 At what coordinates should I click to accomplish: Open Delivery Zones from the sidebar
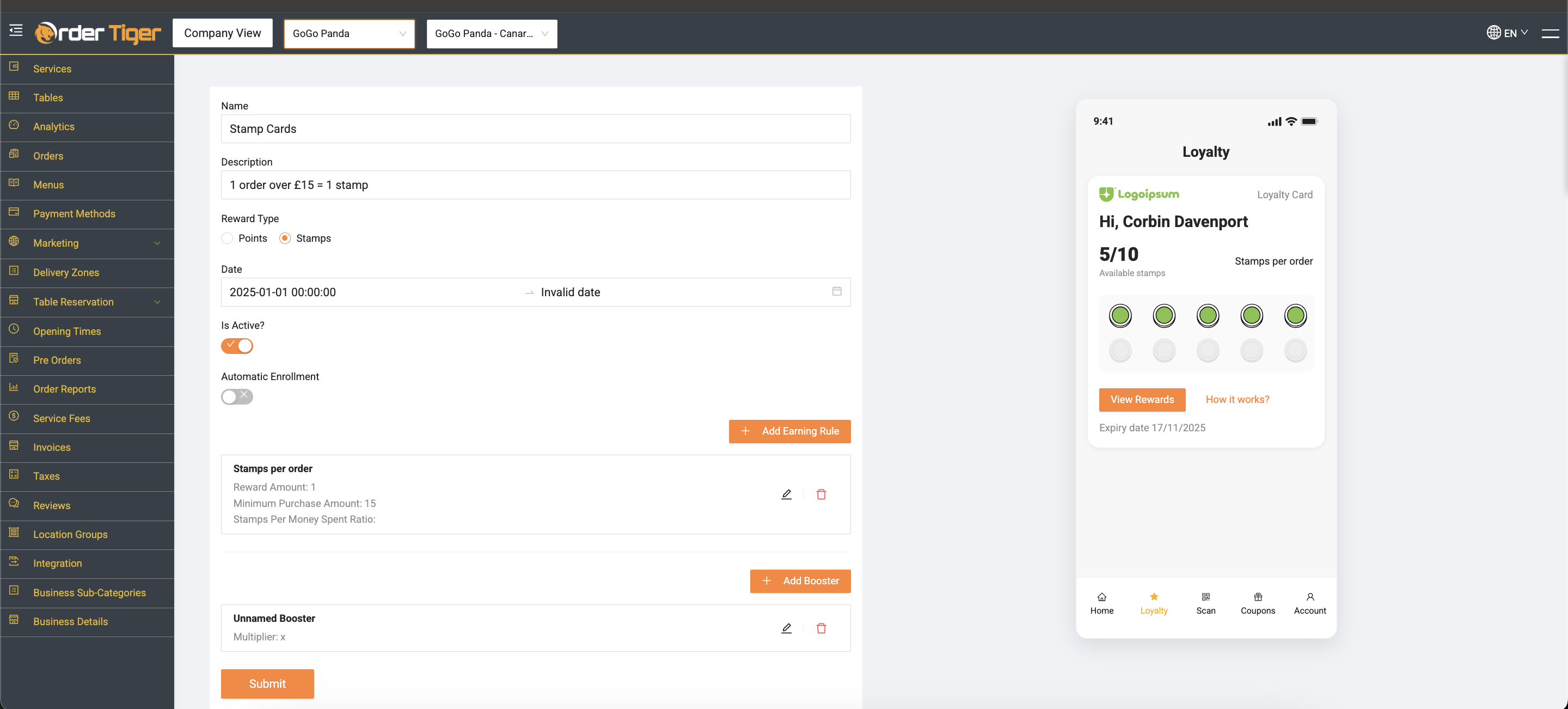[66, 272]
